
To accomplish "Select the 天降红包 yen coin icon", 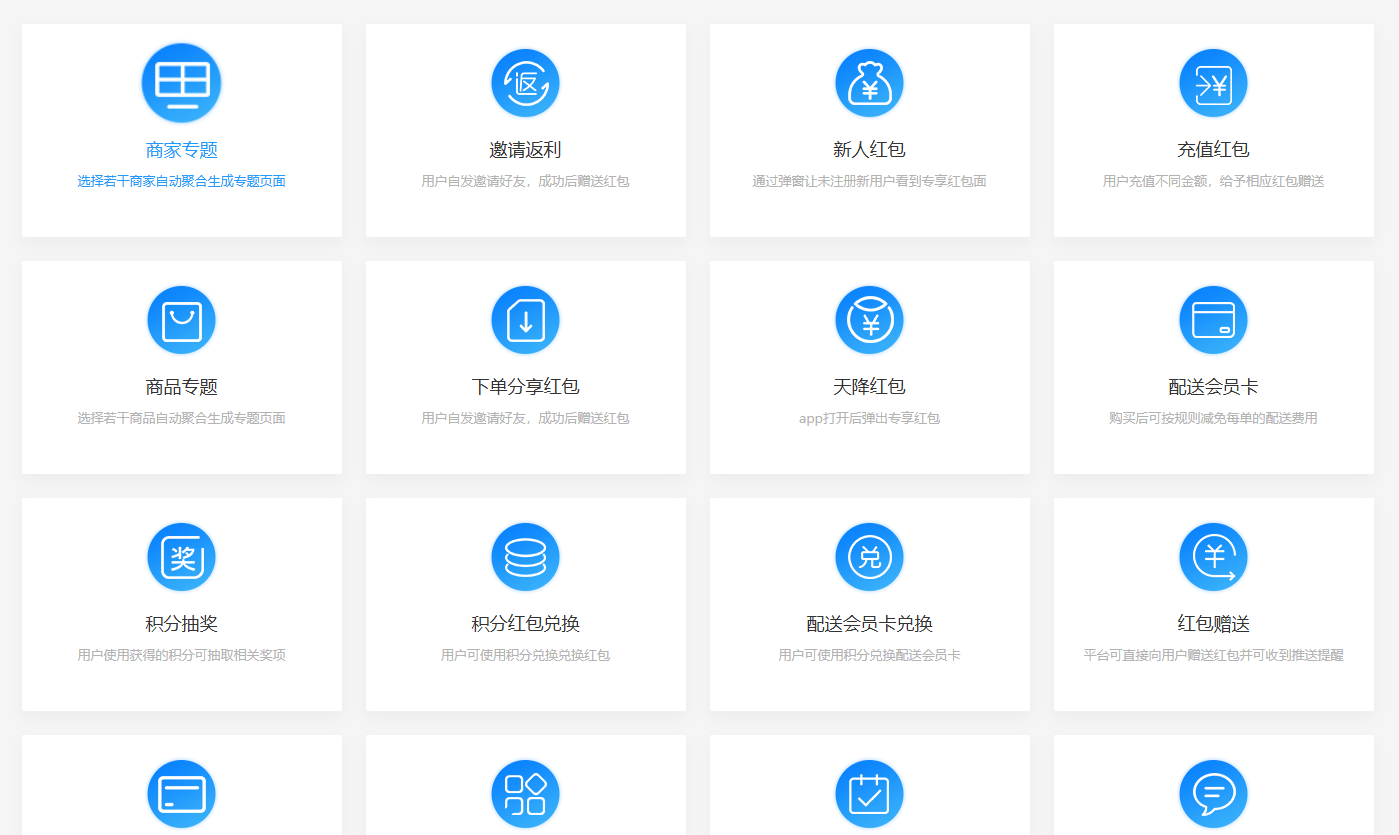I will point(869,320).
